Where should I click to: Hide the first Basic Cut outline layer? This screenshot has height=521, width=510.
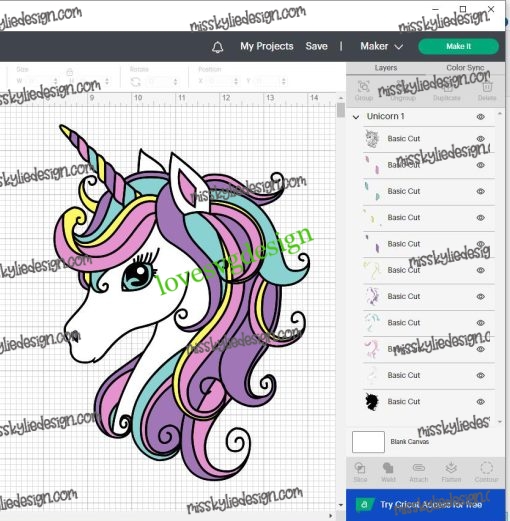click(480, 139)
